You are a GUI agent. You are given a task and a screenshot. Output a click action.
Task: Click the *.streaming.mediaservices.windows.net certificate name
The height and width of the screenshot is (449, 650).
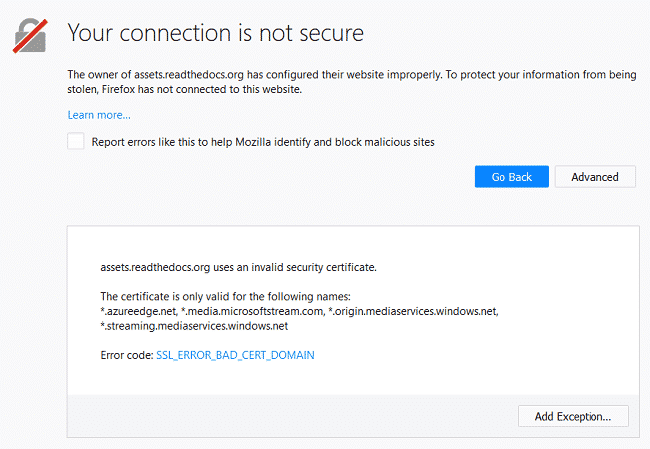coord(194,325)
